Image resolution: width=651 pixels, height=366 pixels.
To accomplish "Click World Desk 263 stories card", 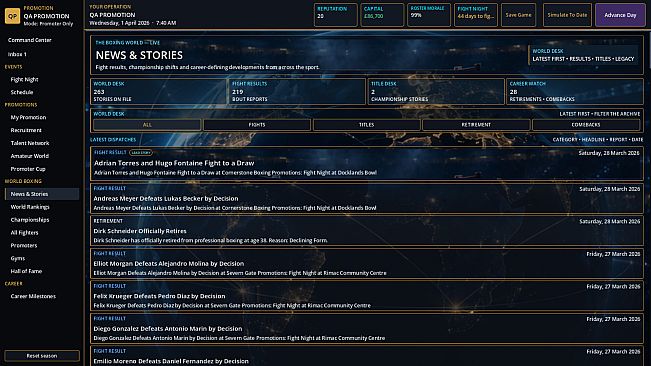I will pos(158,91).
